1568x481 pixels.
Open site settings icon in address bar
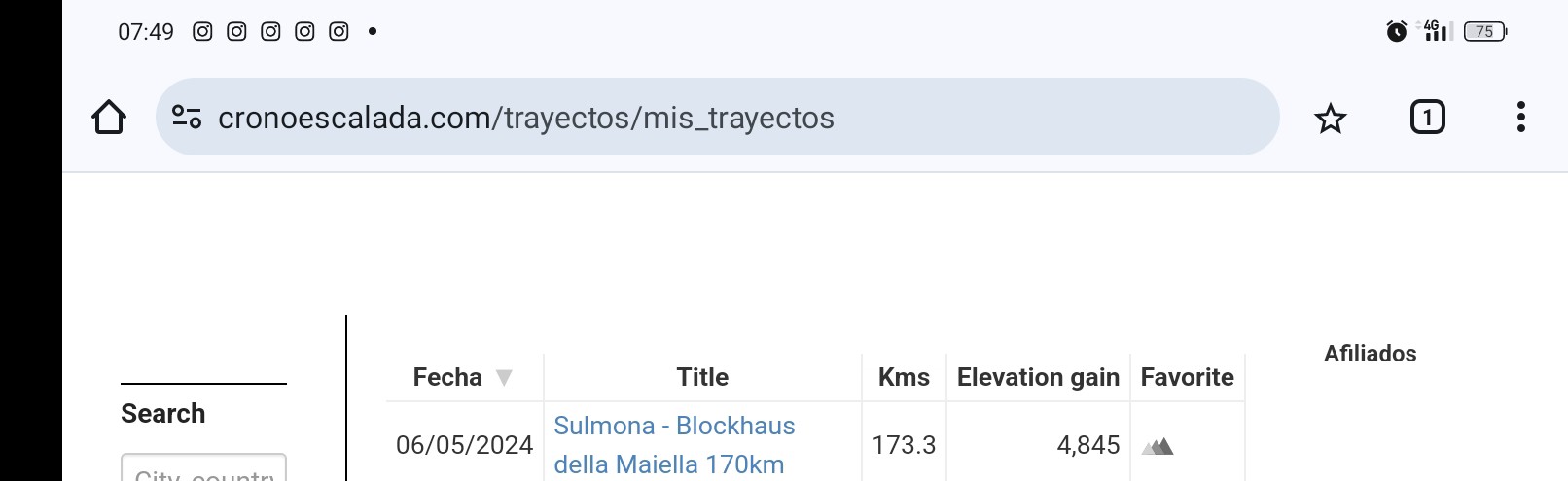coord(187,118)
